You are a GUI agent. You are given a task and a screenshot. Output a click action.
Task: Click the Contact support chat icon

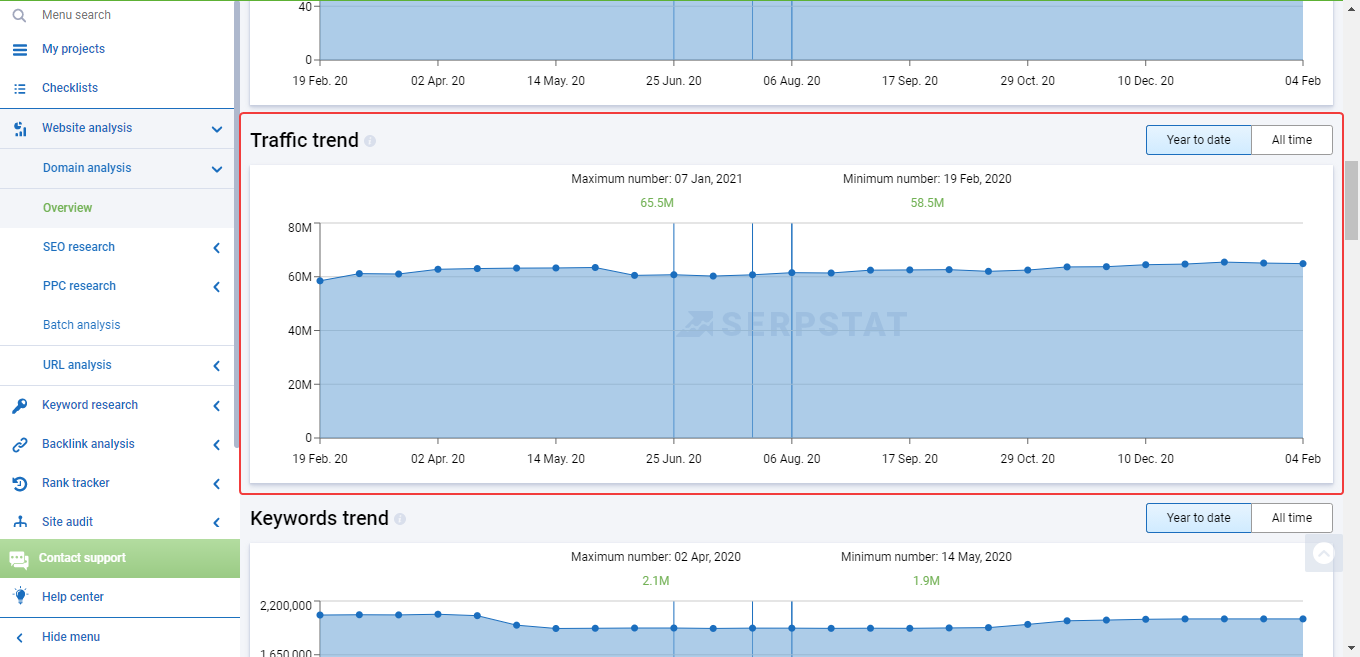(x=20, y=558)
